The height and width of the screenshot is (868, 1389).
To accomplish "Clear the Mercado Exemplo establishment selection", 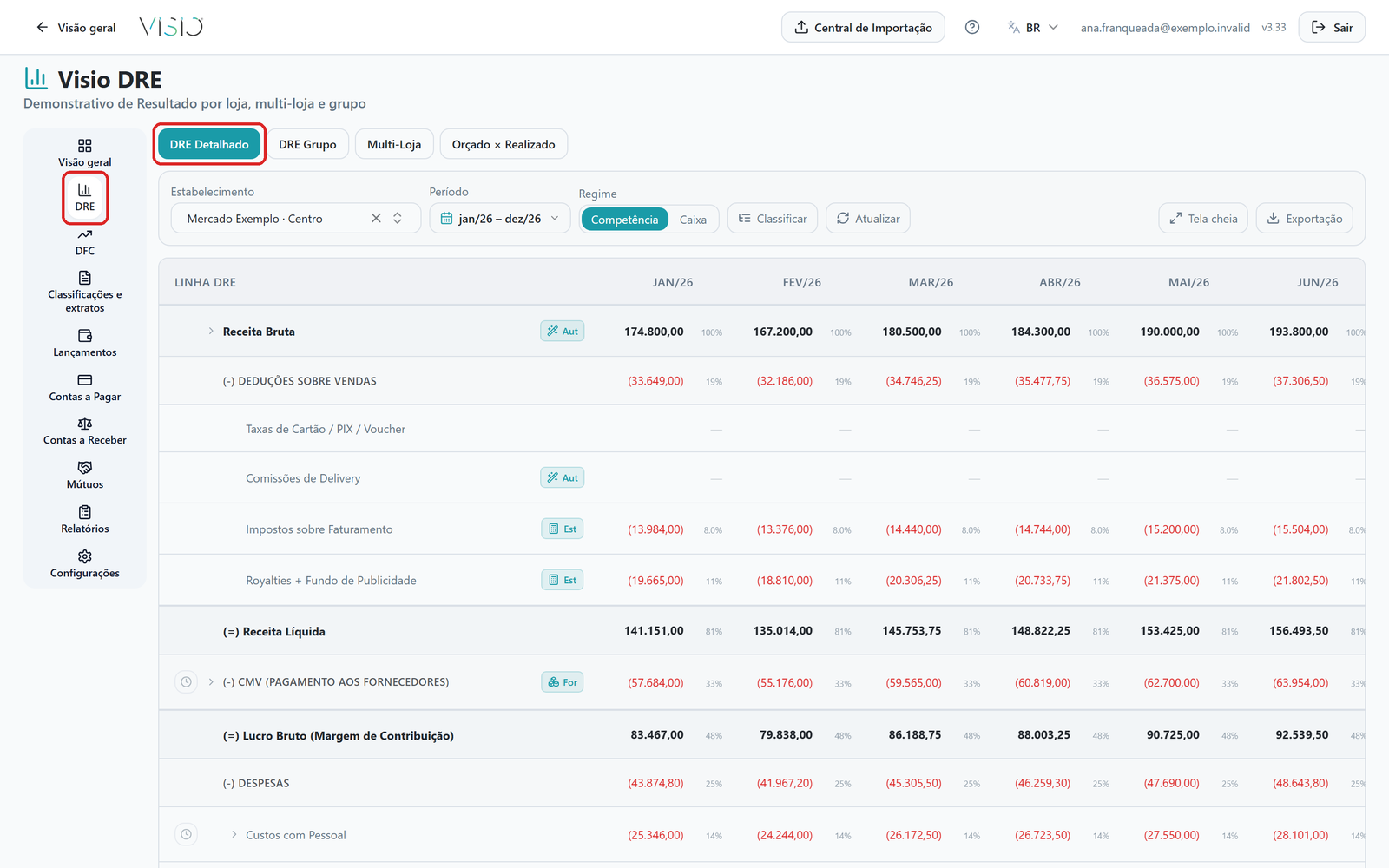I will tap(376, 219).
